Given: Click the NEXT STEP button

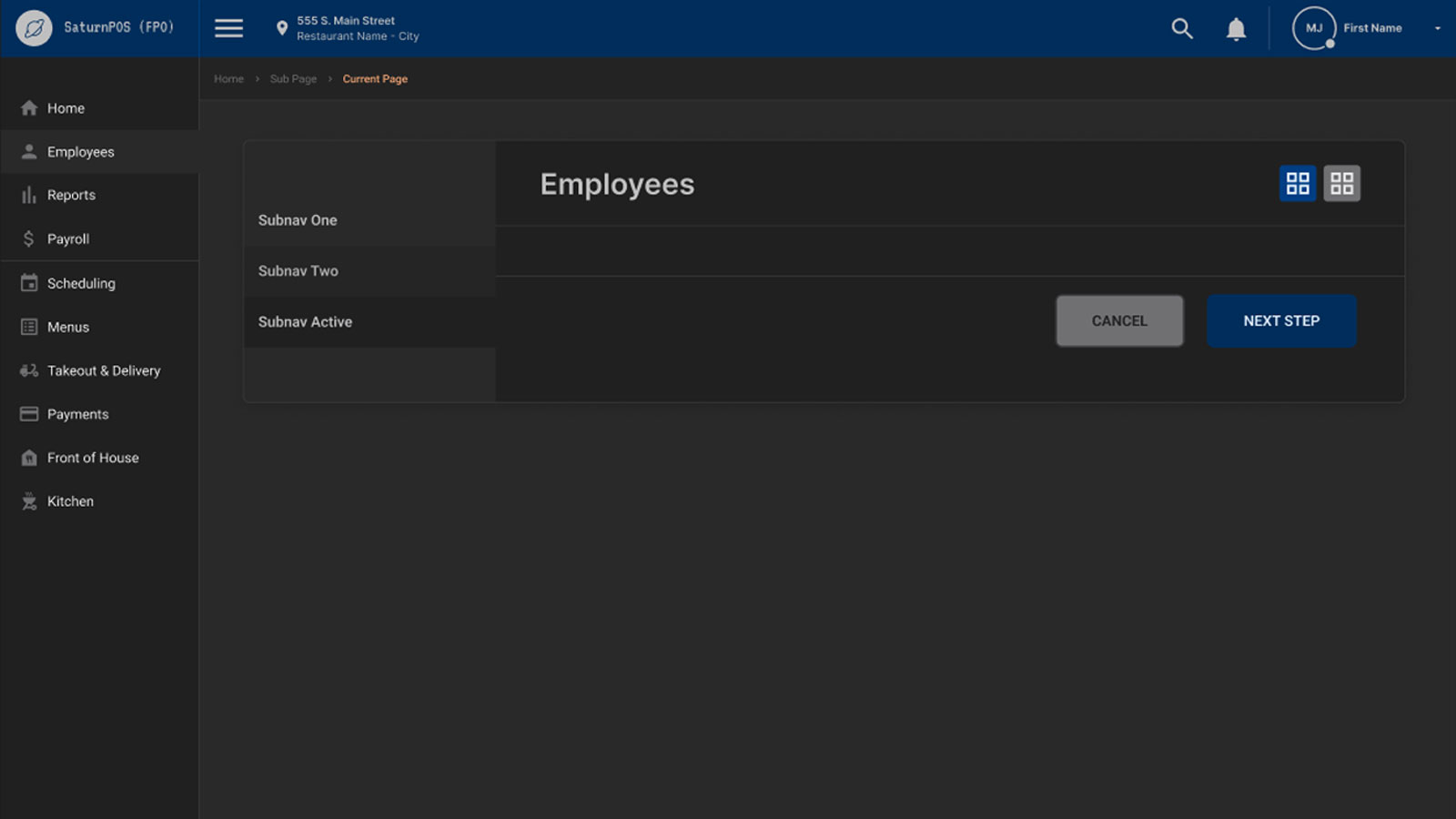Looking at the screenshot, I should [1281, 320].
